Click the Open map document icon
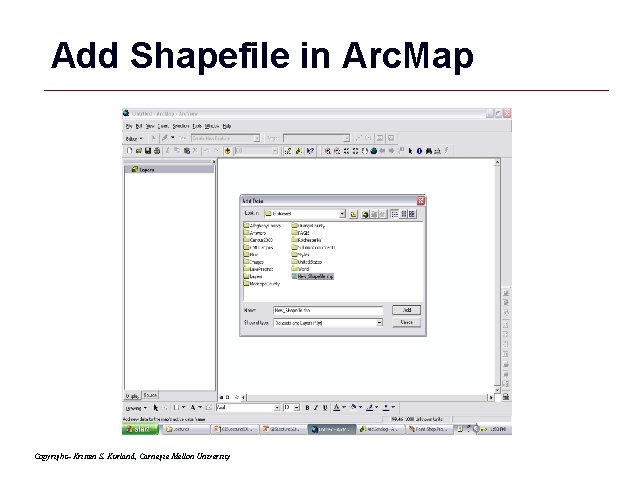This screenshot has width=640, height=480. 138,151
